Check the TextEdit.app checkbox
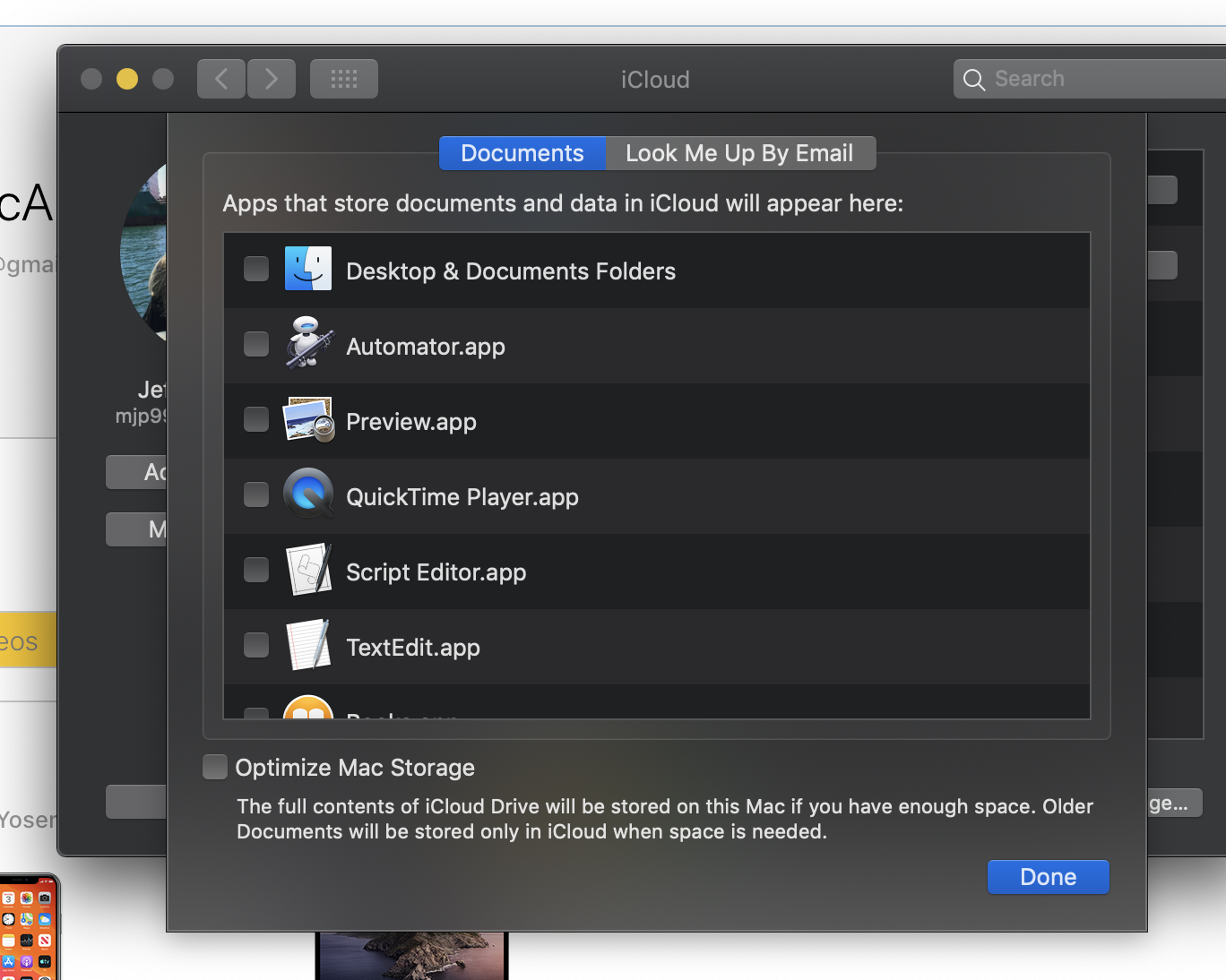Viewport: 1226px width, 980px height. (256, 645)
